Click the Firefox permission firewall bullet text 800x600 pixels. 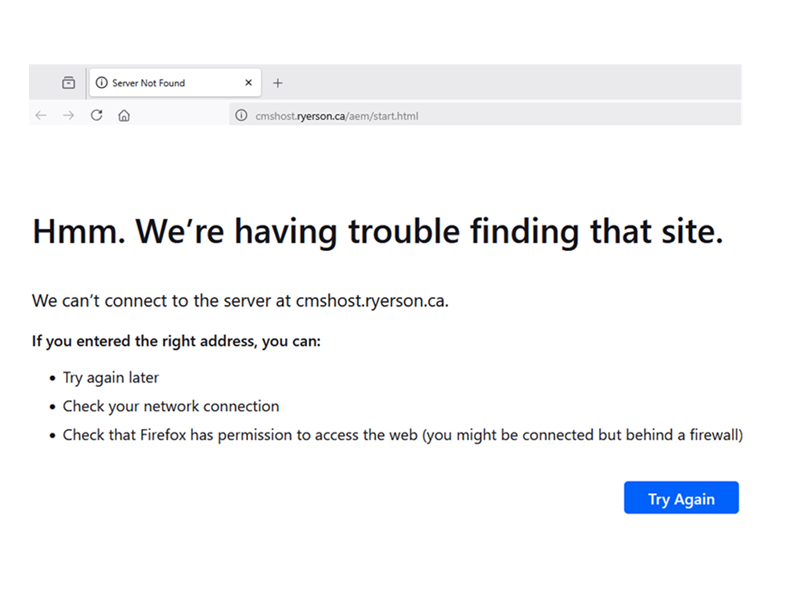[x=402, y=435]
